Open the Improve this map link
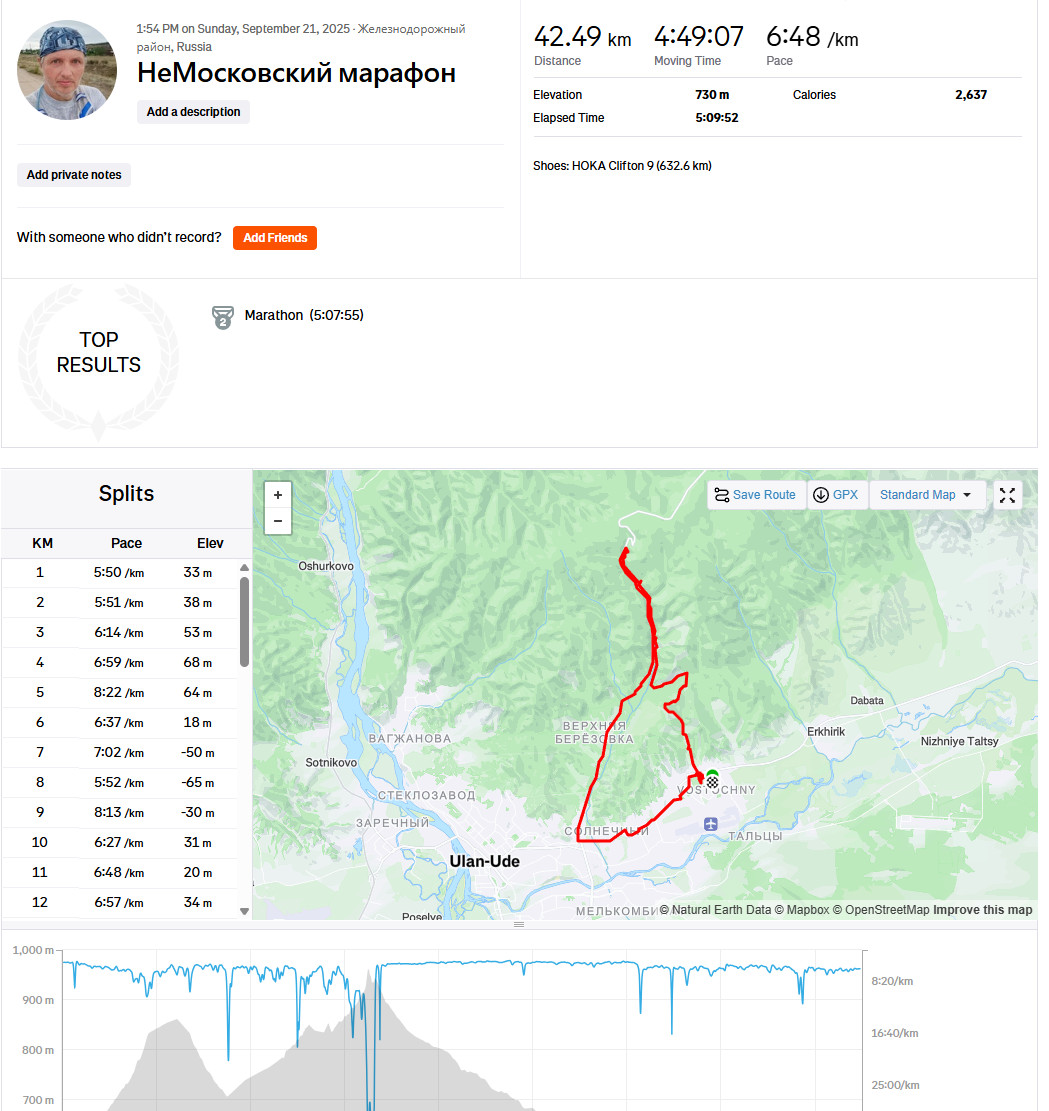 [x=982, y=910]
